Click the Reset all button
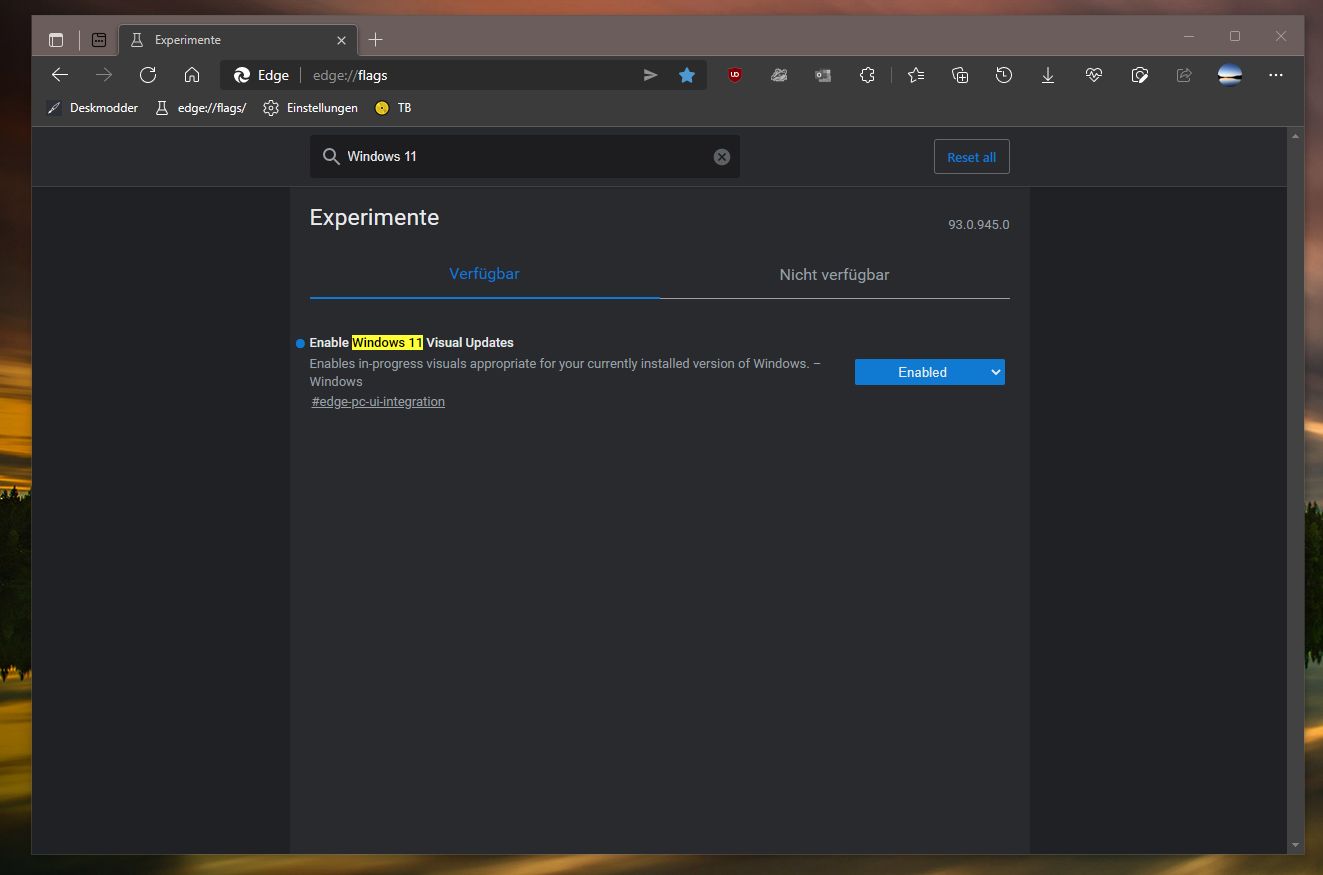Image resolution: width=1323 pixels, height=875 pixels. [x=972, y=157]
